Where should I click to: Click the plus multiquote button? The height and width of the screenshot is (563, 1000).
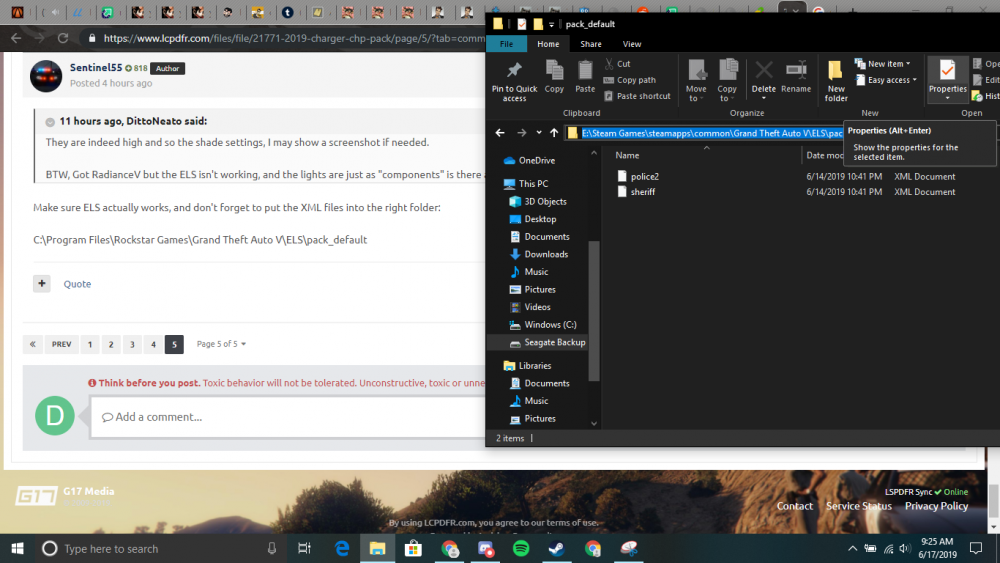41,283
